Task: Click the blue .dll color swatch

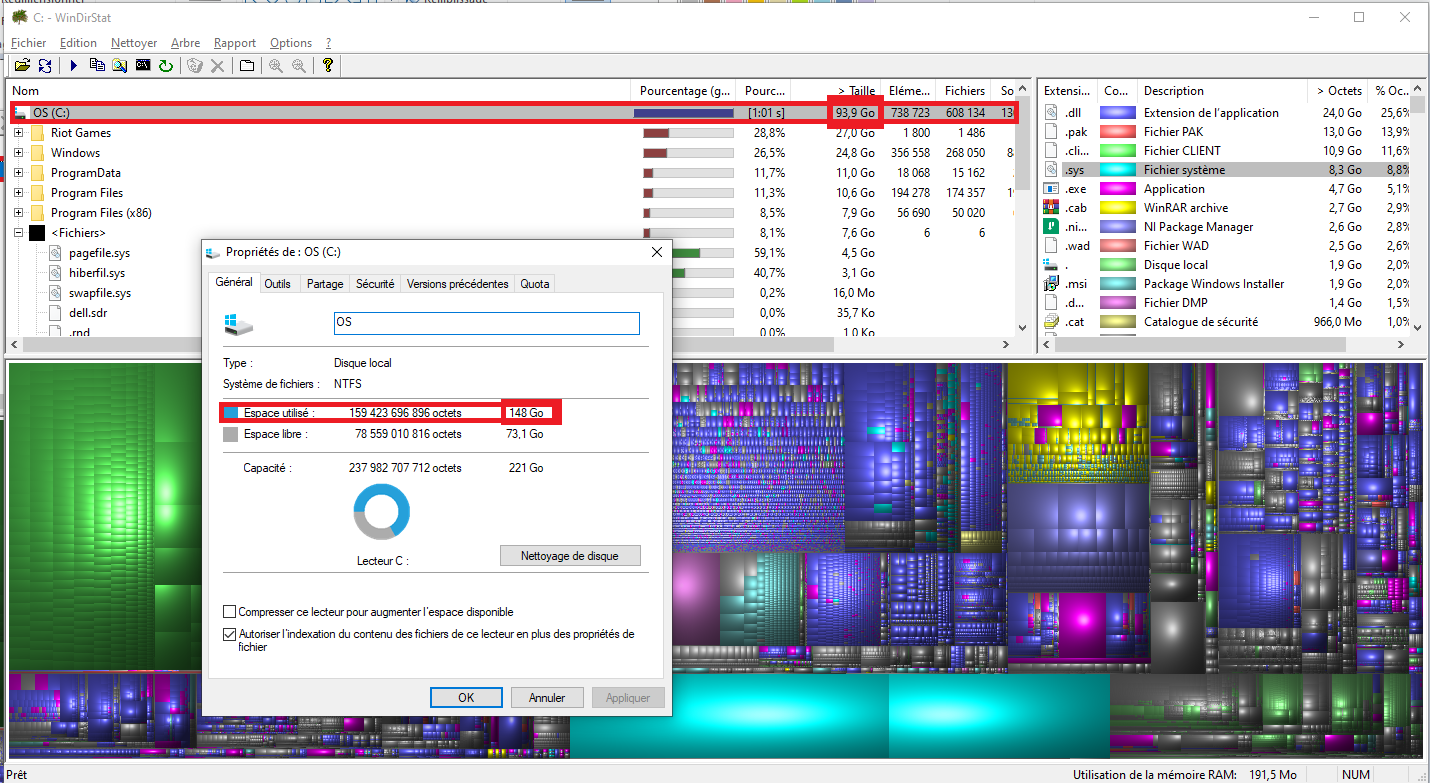Action: click(x=1117, y=113)
